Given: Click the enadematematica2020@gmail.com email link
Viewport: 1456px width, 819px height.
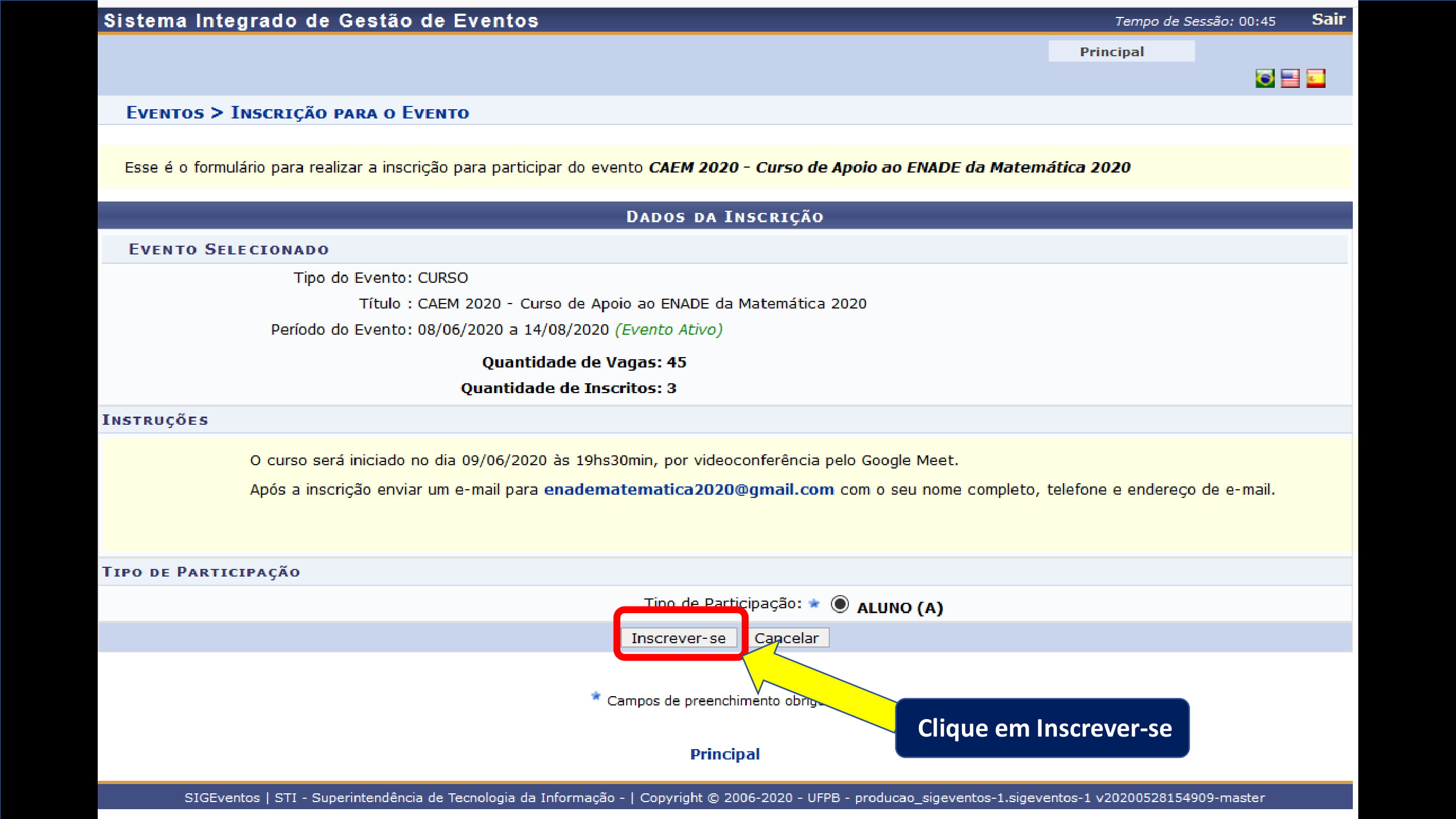Looking at the screenshot, I should (688, 489).
